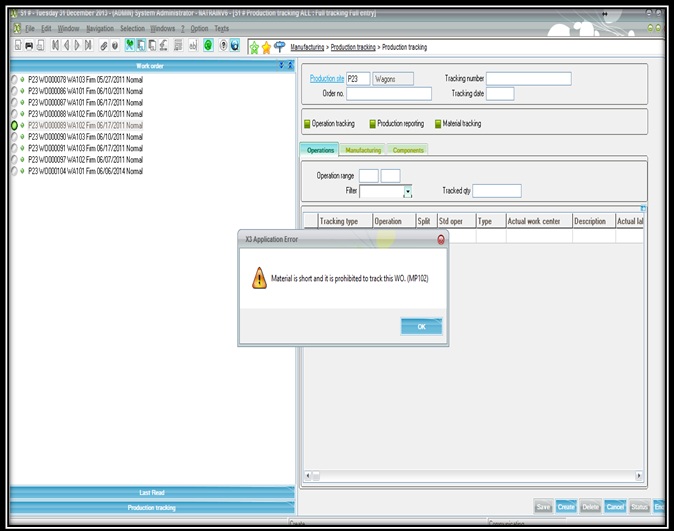Switch to the Components tab
The image size is (675, 531).
coord(408,150)
